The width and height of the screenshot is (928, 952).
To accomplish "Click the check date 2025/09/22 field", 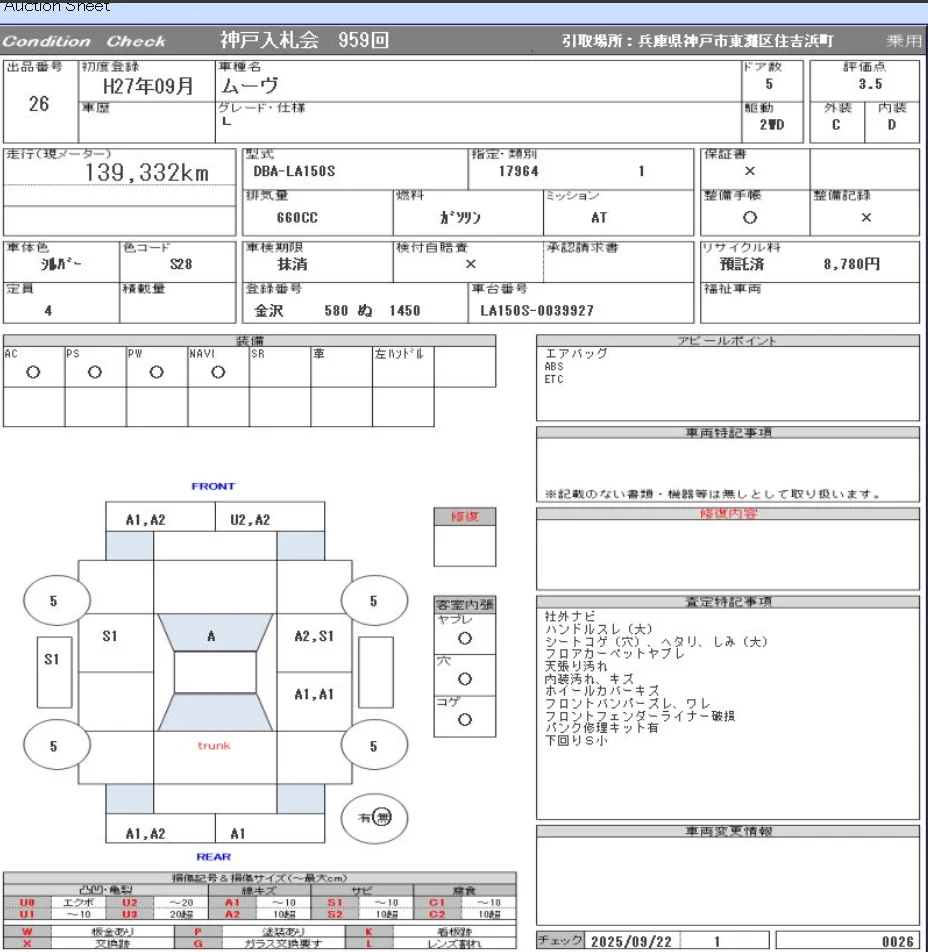I will click(x=633, y=941).
